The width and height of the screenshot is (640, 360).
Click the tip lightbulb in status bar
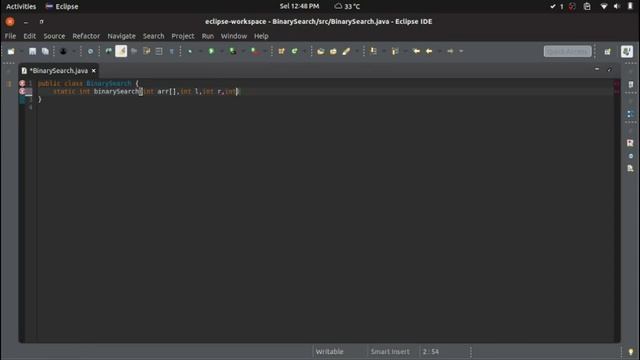(631, 351)
